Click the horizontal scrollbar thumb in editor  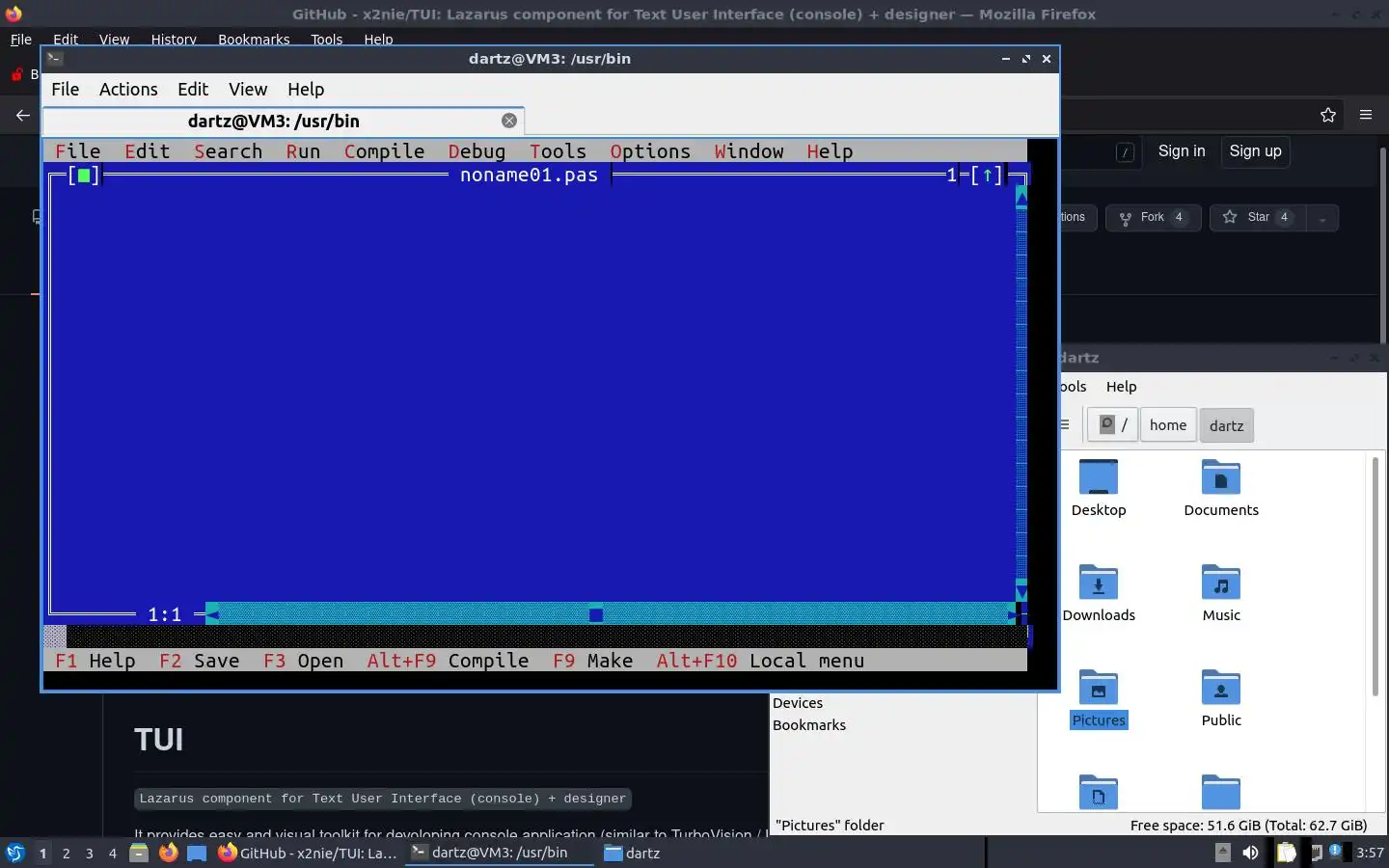[x=596, y=614]
